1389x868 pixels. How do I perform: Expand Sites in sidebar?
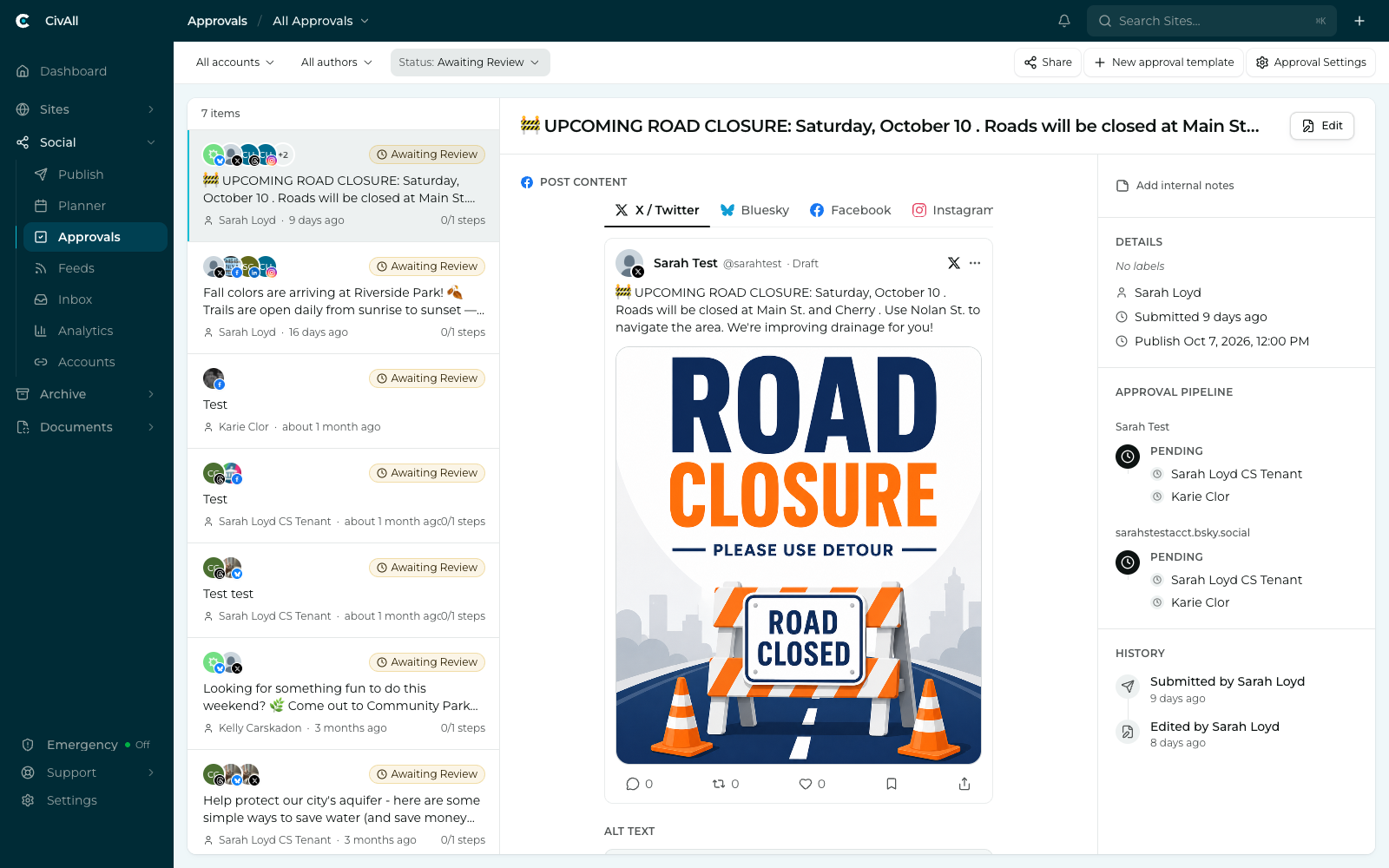click(87, 109)
